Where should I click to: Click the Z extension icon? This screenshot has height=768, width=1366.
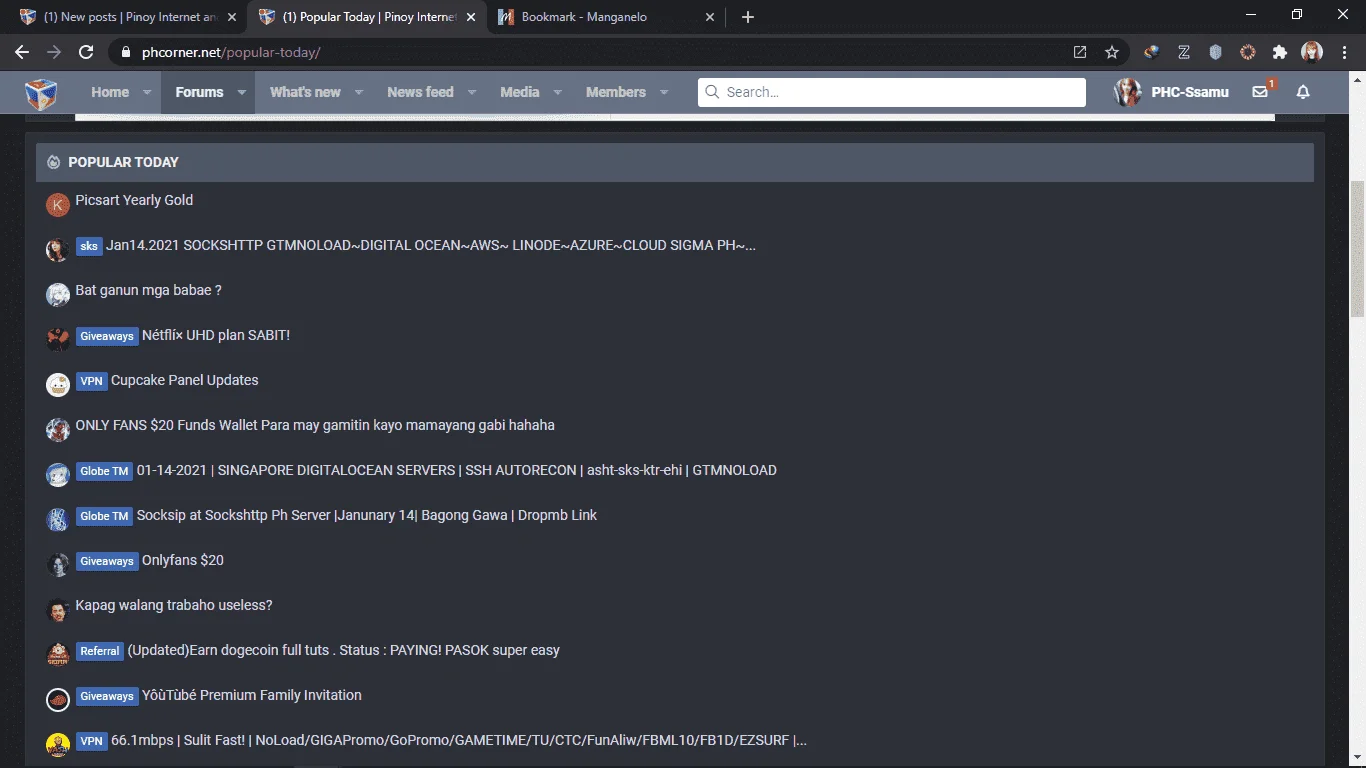pos(1184,52)
